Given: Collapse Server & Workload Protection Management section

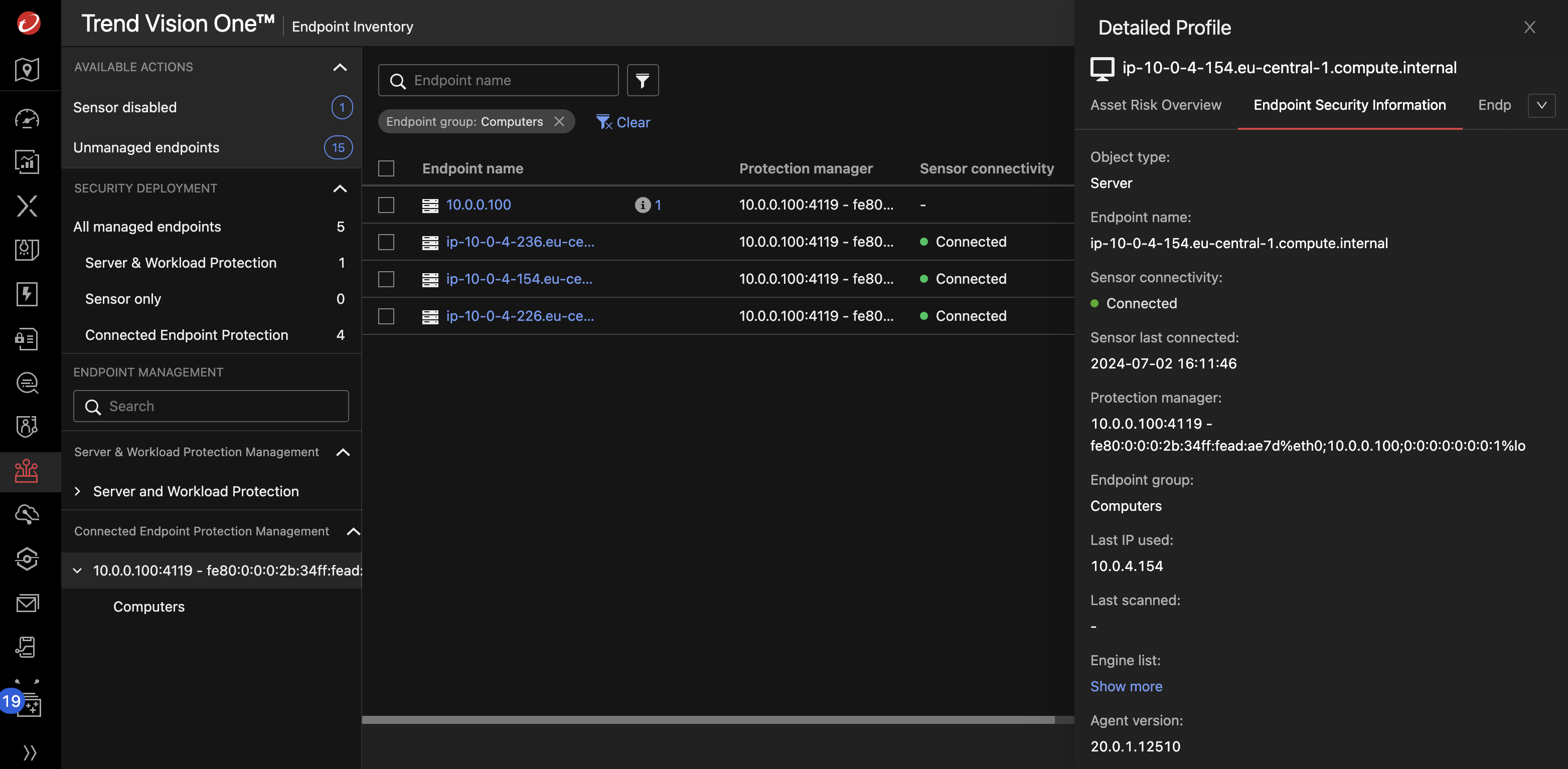Looking at the screenshot, I should pyautogui.click(x=343, y=452).
